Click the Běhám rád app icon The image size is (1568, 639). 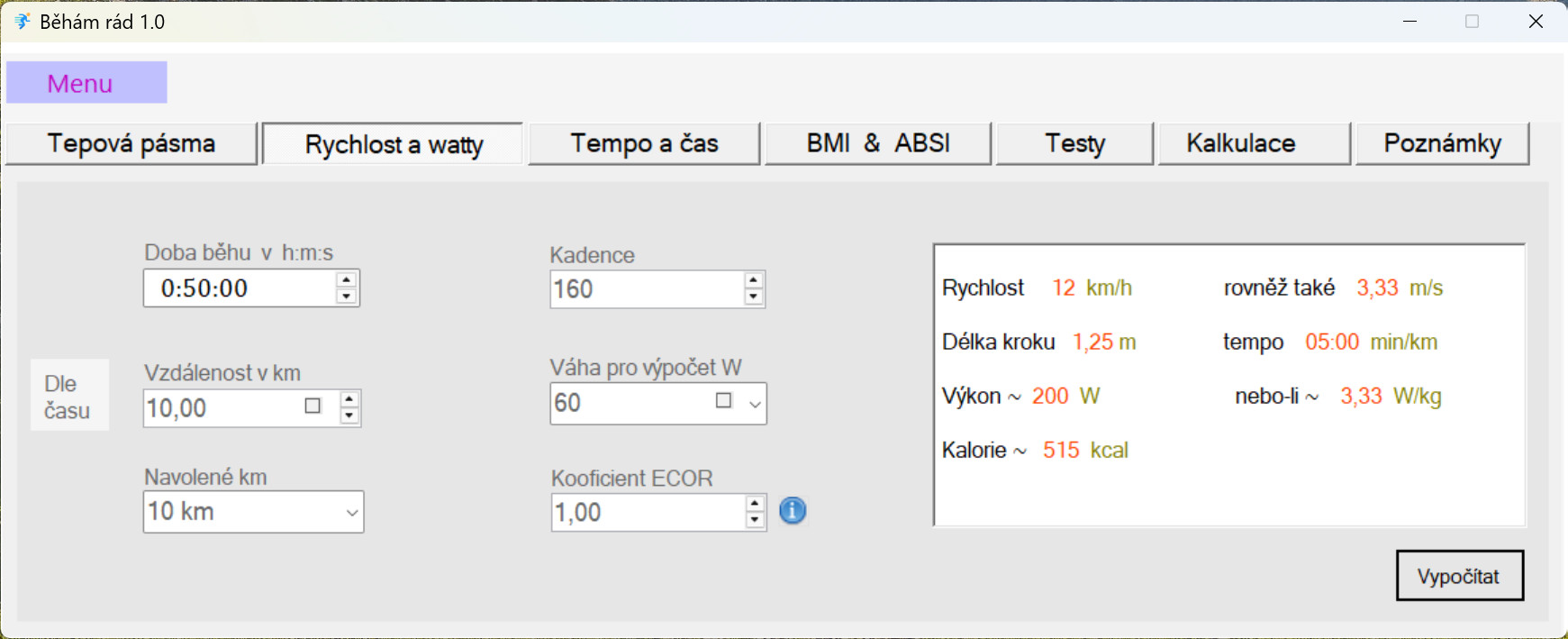pos(22,21)
